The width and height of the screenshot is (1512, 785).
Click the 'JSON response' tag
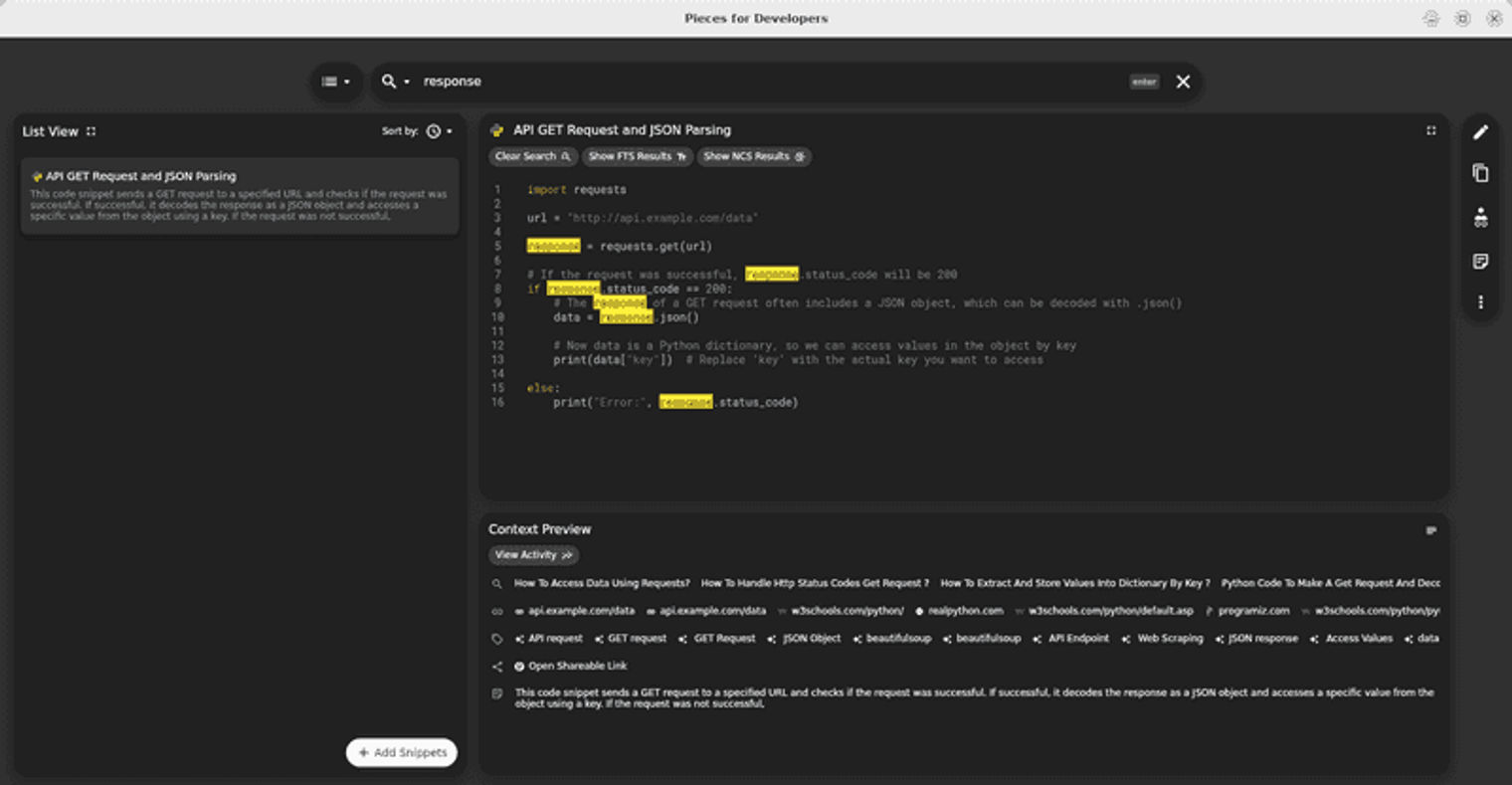point(1256,639)
